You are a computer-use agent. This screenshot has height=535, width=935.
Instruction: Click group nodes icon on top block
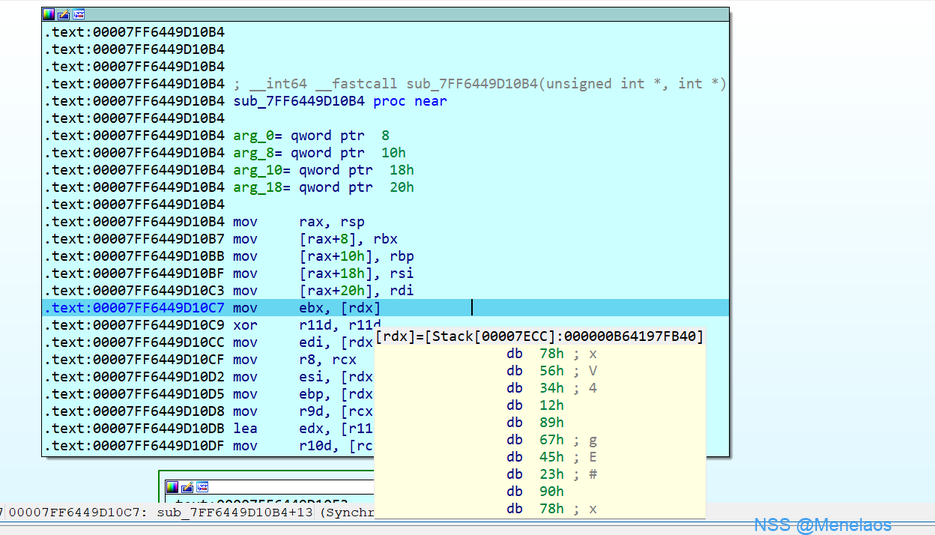79,15
